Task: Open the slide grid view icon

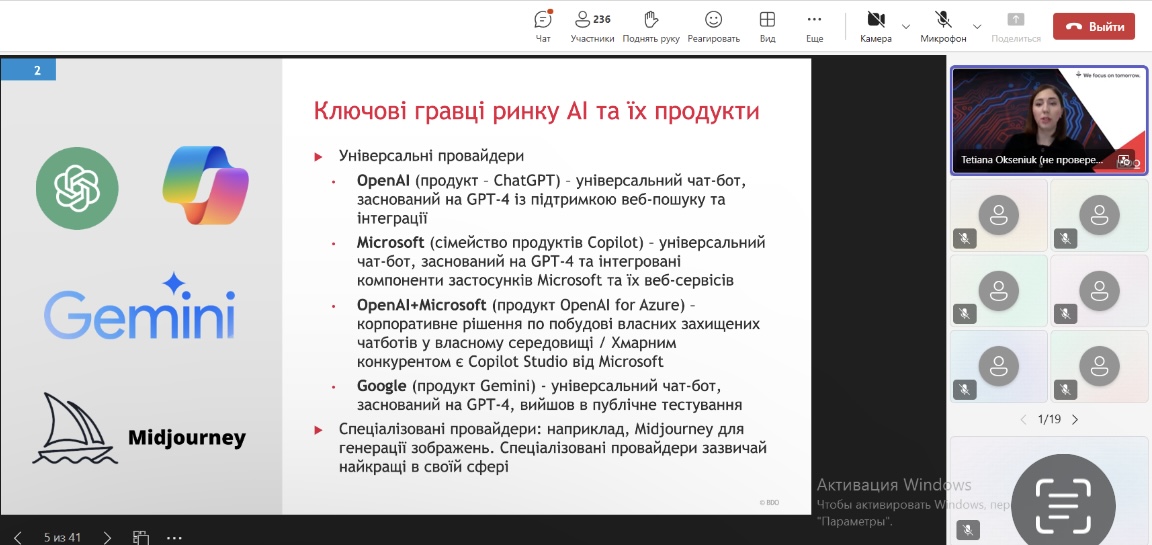Action: pos(140,538)
